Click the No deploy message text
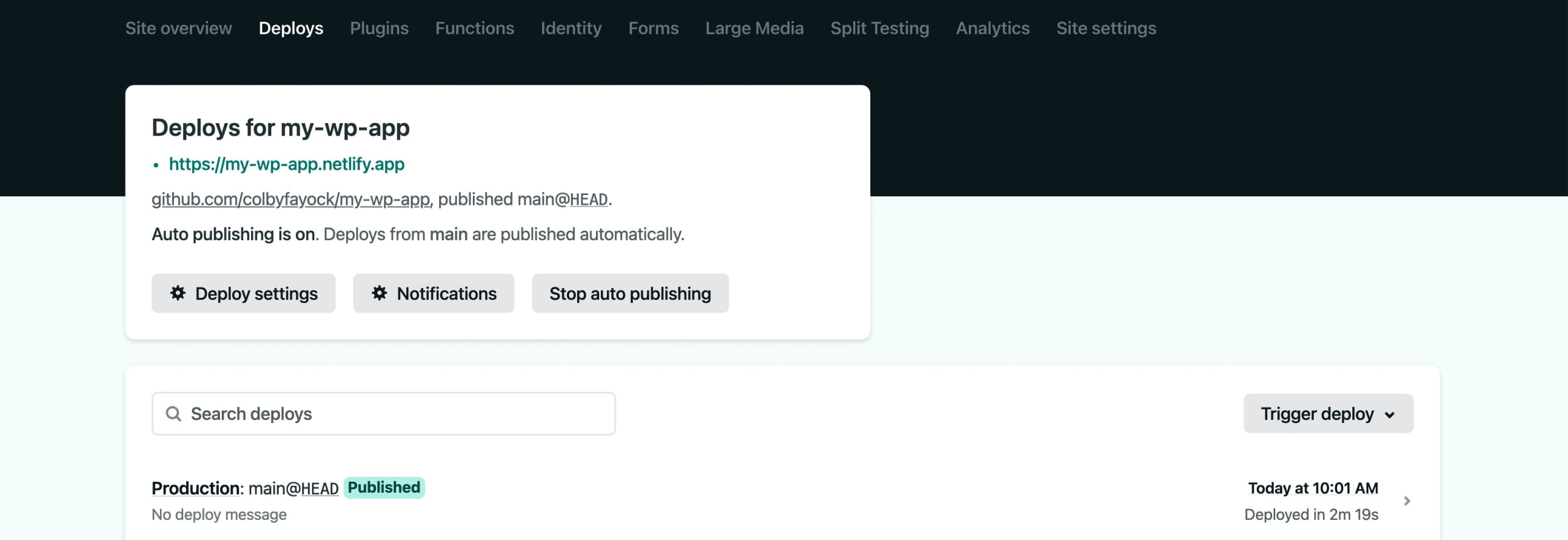This screenshot has width=1568, height=540. click(219, 515)
